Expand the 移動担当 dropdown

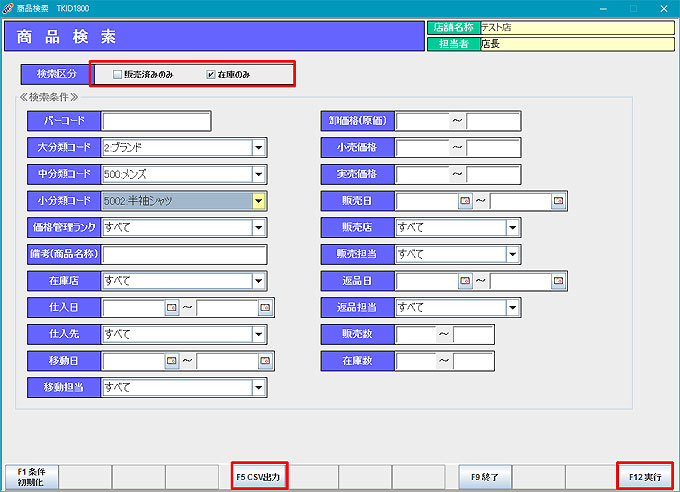[258, 387]
